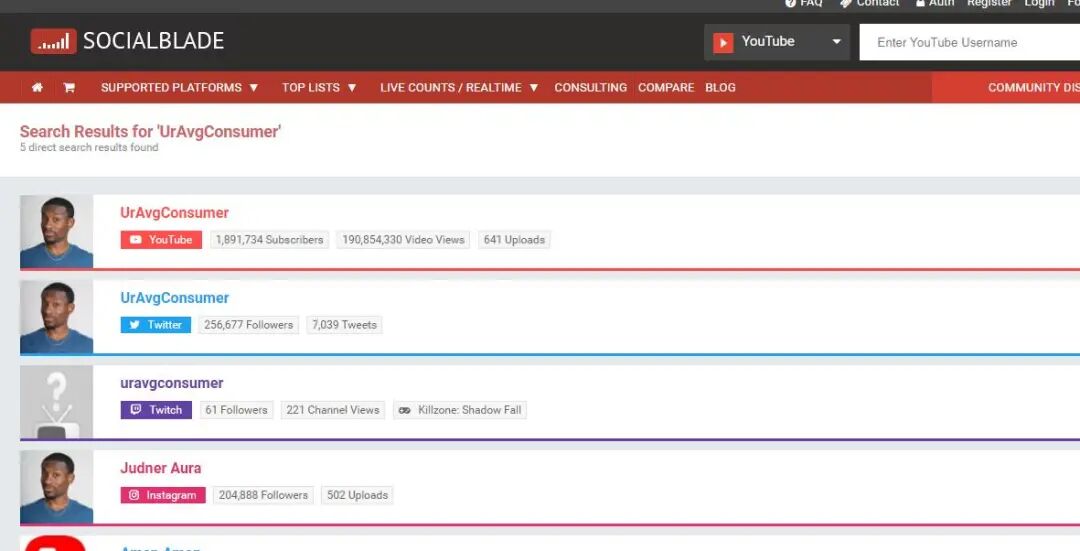Click the profile thumbnail of the YouTube result

56,231
